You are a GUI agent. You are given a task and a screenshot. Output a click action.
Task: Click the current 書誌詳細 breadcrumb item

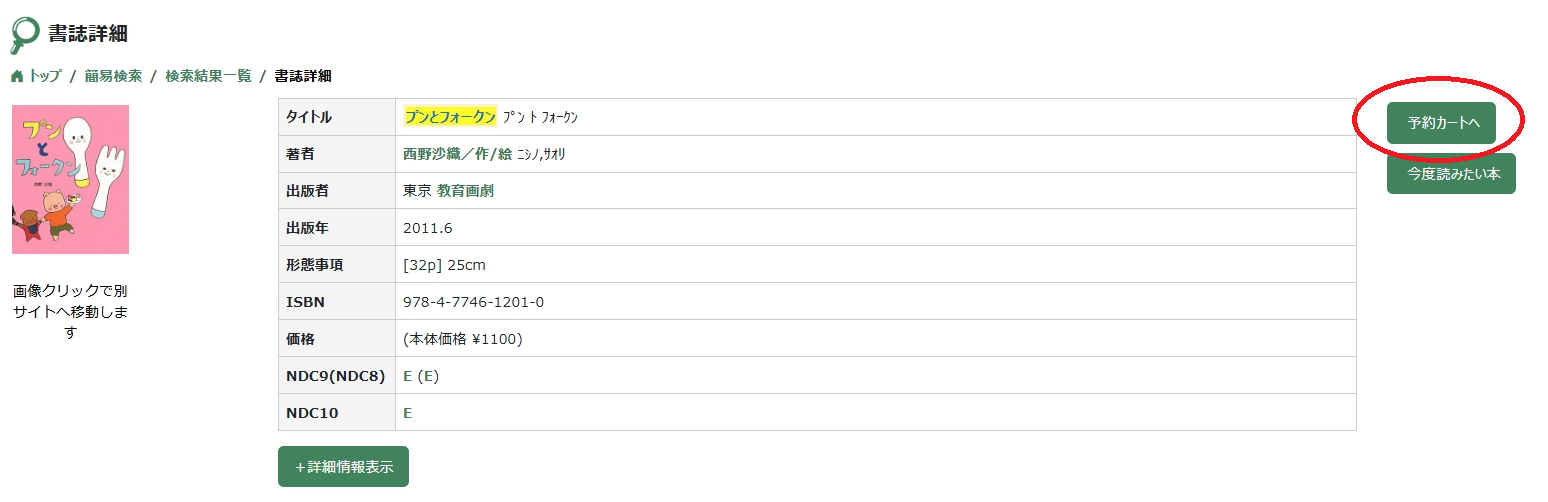[303, 76]
